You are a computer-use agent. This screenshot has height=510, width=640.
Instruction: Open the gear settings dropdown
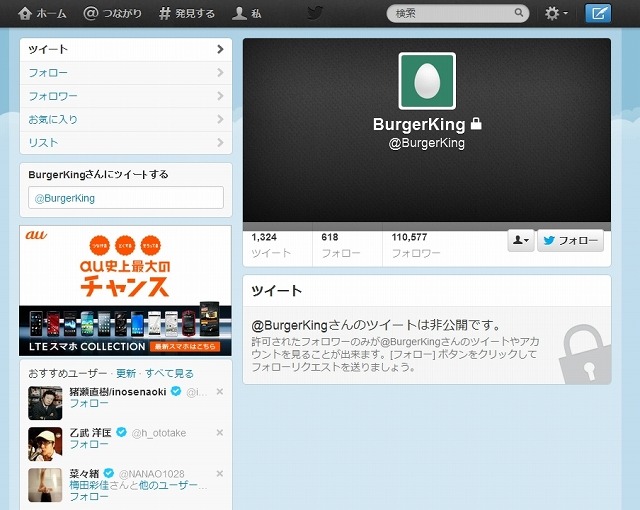coord(556,13)
